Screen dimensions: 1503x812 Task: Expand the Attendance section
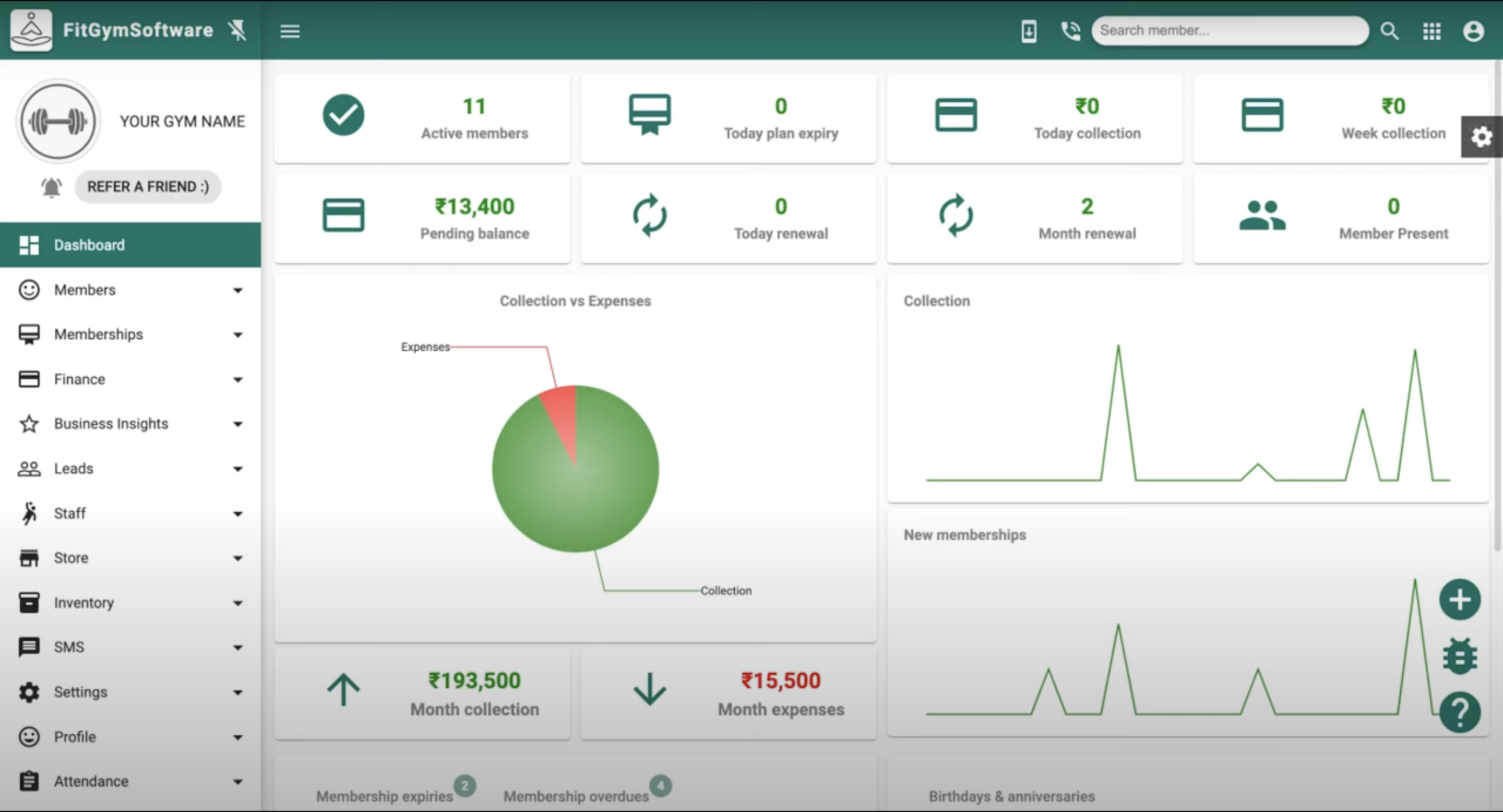click(x=90, y=781)
